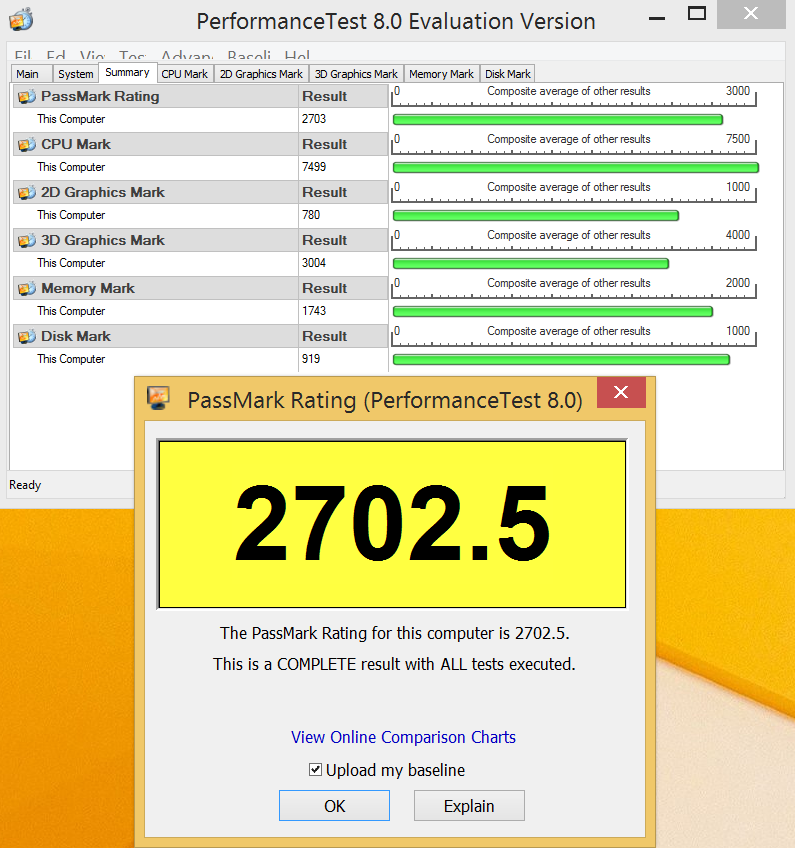
Task: Select the Summary tab
Action: pos(128,72)
